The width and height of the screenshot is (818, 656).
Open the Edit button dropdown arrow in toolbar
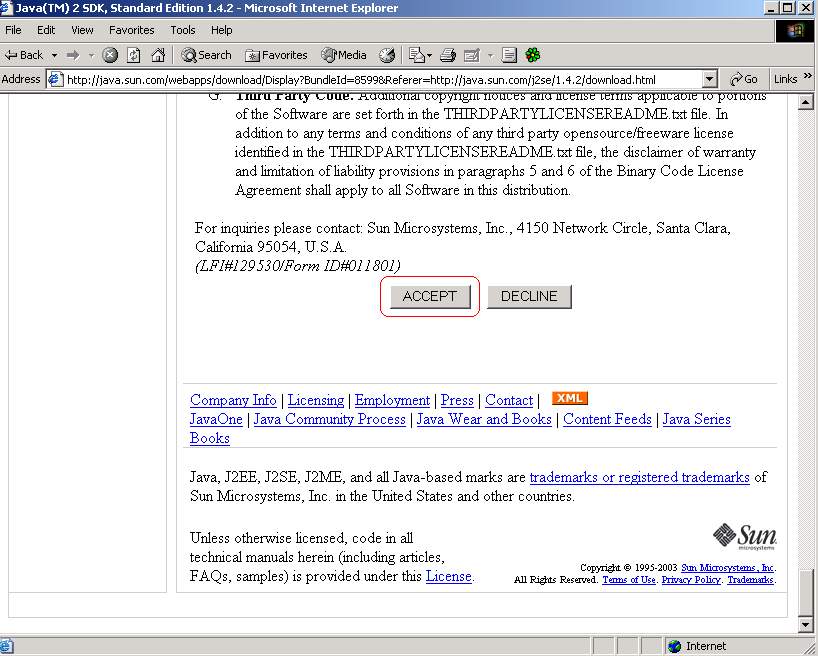490,55
